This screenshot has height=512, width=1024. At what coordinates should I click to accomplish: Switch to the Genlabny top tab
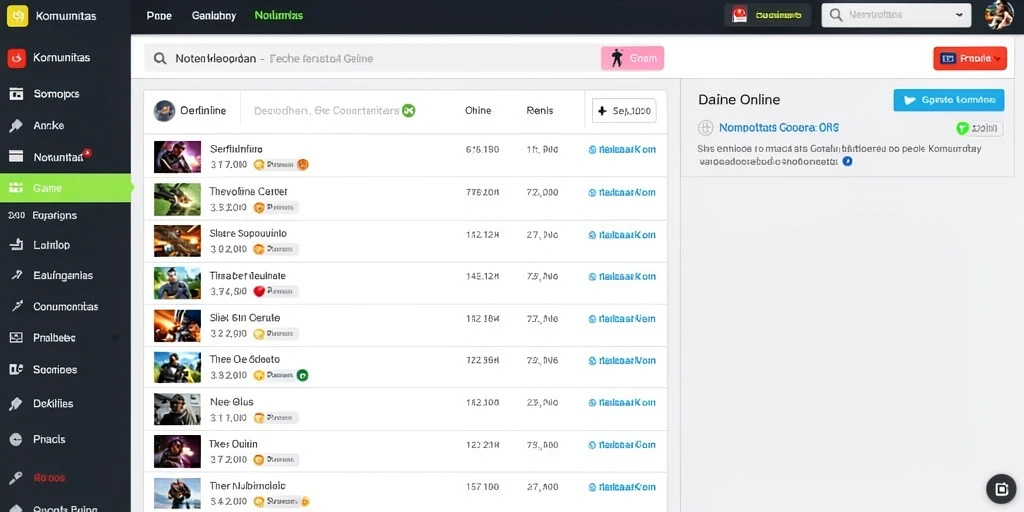pyautogui.click(x=214, y=16)
